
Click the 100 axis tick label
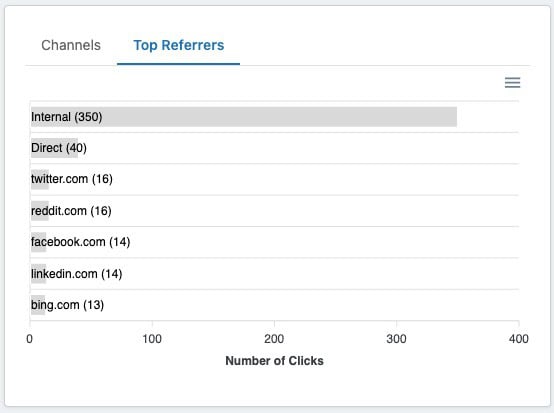(152, 339)
